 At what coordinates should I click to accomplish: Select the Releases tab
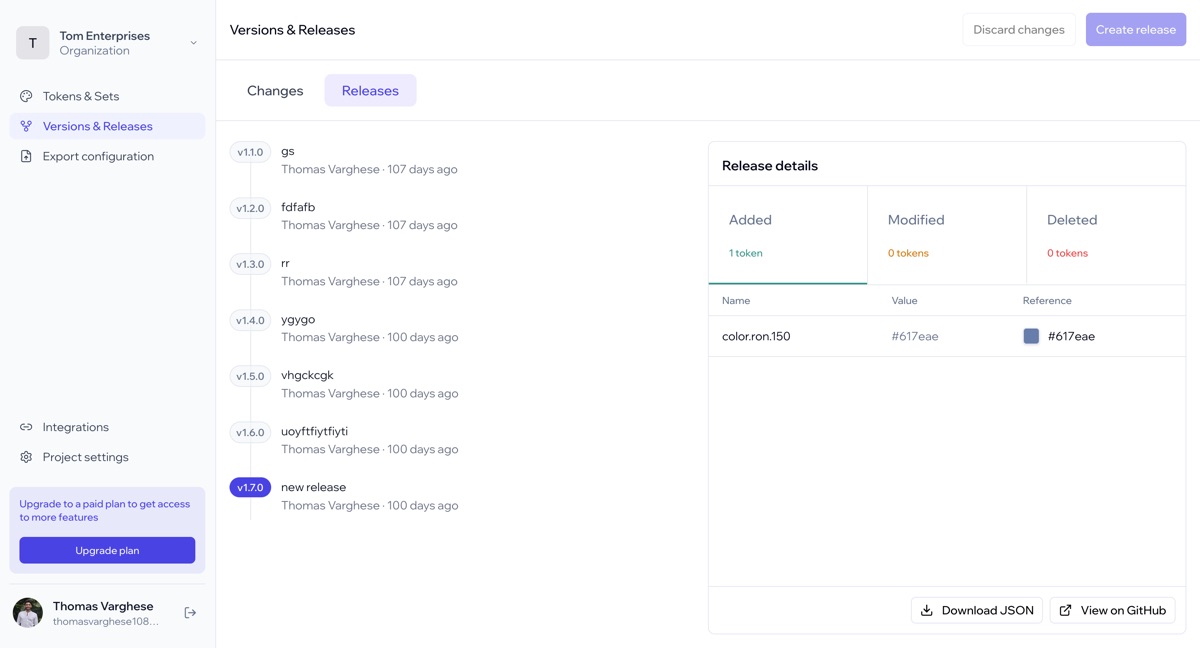370,90
